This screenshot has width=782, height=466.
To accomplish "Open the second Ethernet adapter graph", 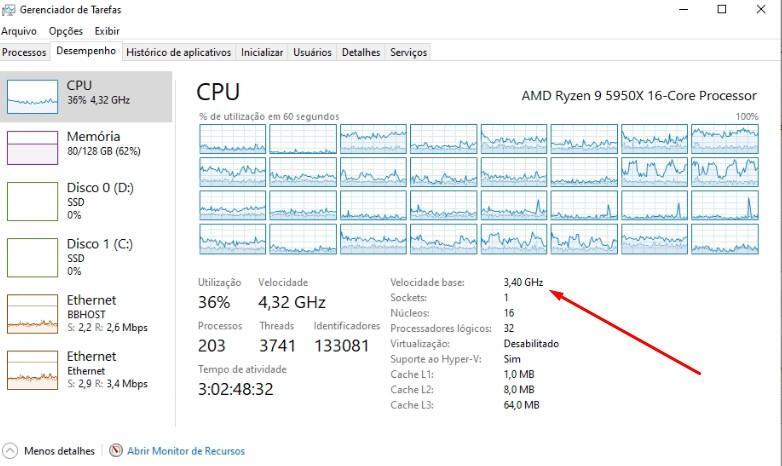I will coord(32,370).
